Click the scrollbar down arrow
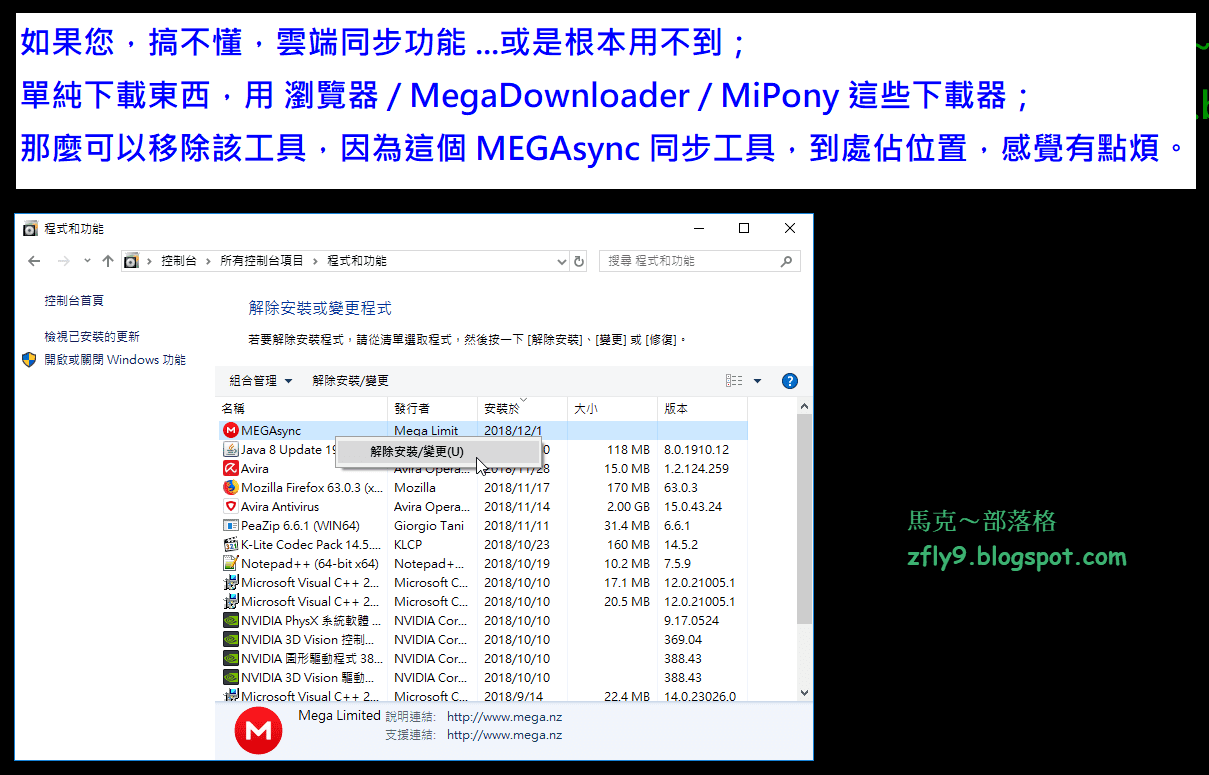1209x775 pixels. (x=805, y=692)
